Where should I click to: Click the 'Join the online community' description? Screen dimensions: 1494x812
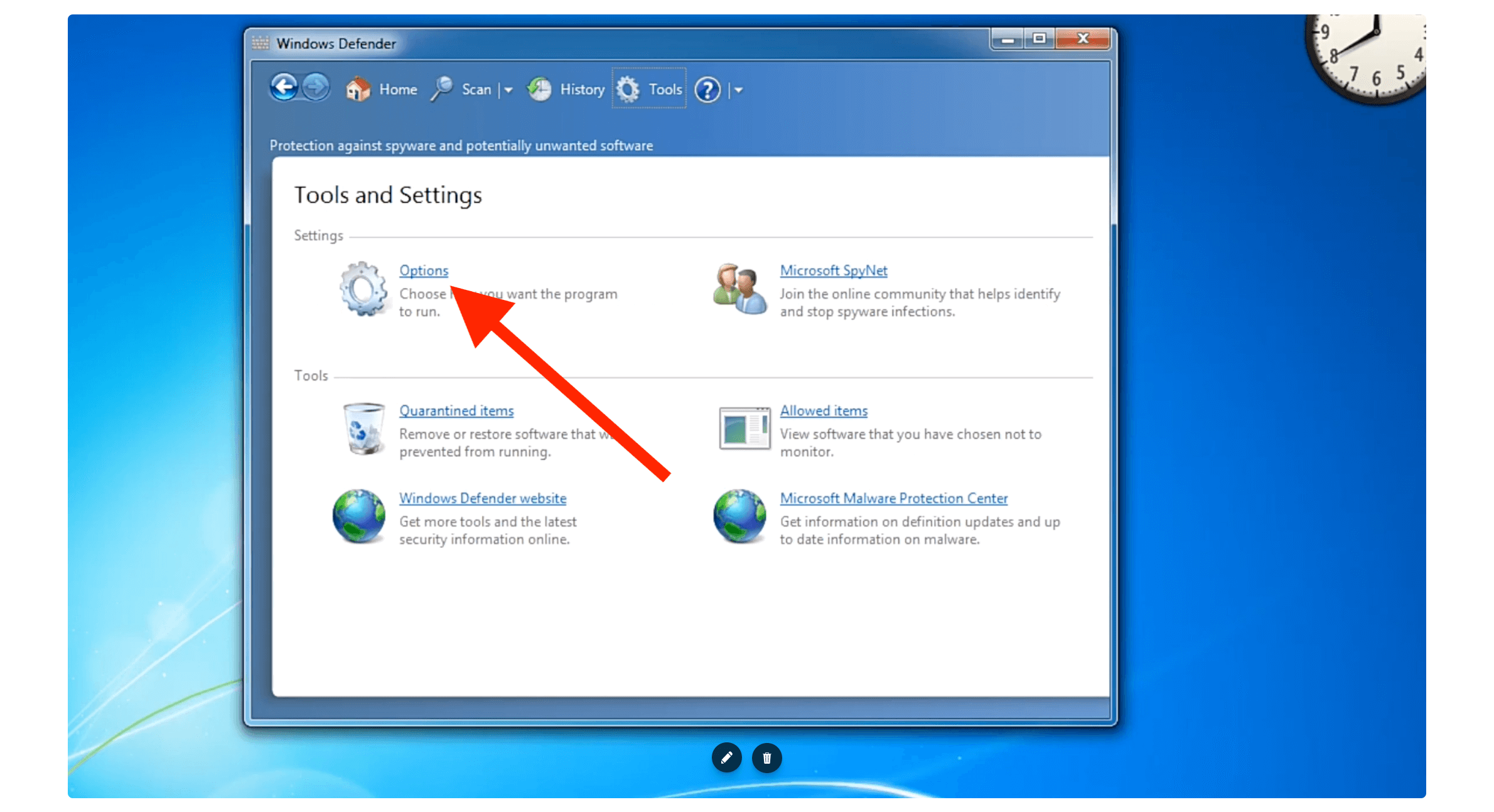(x=920, y=302)
